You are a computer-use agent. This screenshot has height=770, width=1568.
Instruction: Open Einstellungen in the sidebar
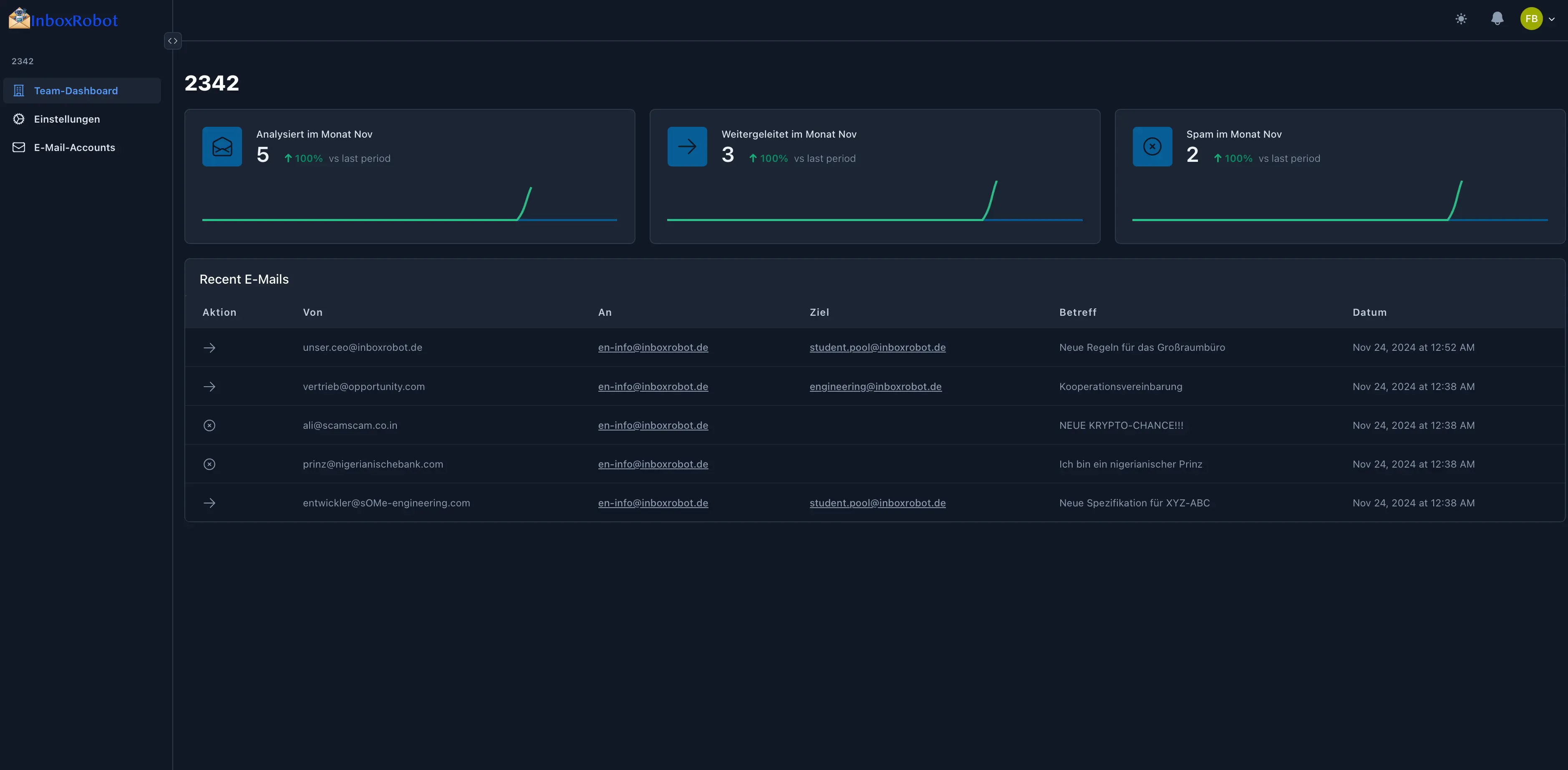coord(81,119)
